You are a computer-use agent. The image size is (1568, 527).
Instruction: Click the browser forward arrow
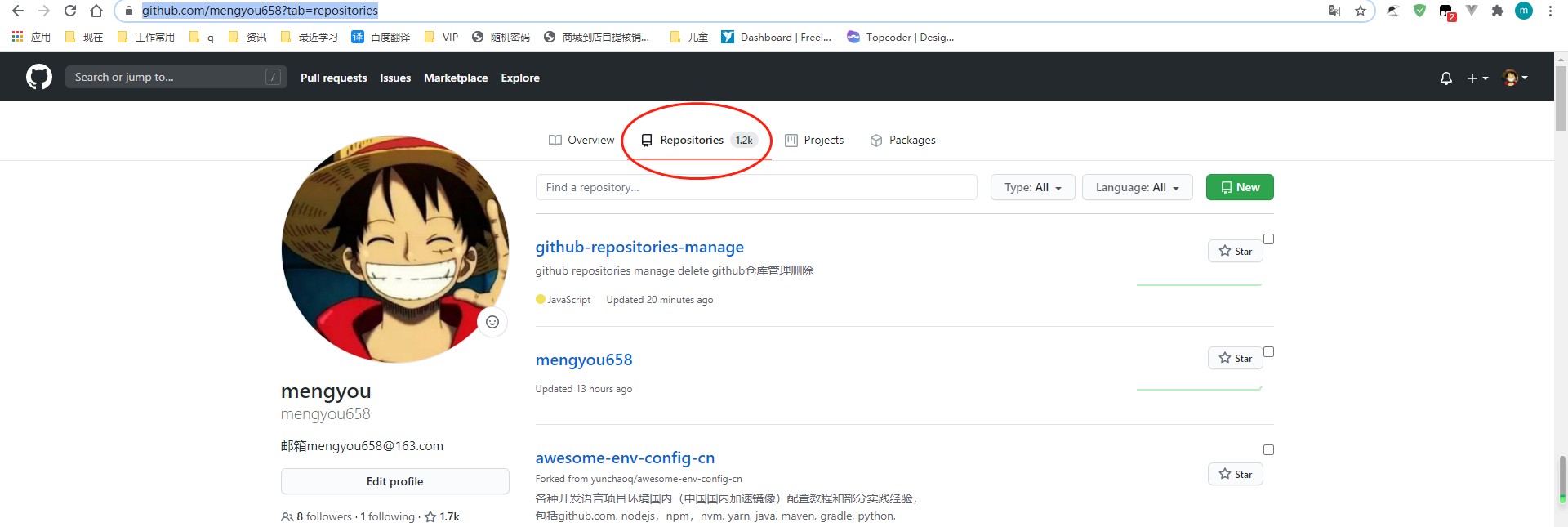coord(44,11)
